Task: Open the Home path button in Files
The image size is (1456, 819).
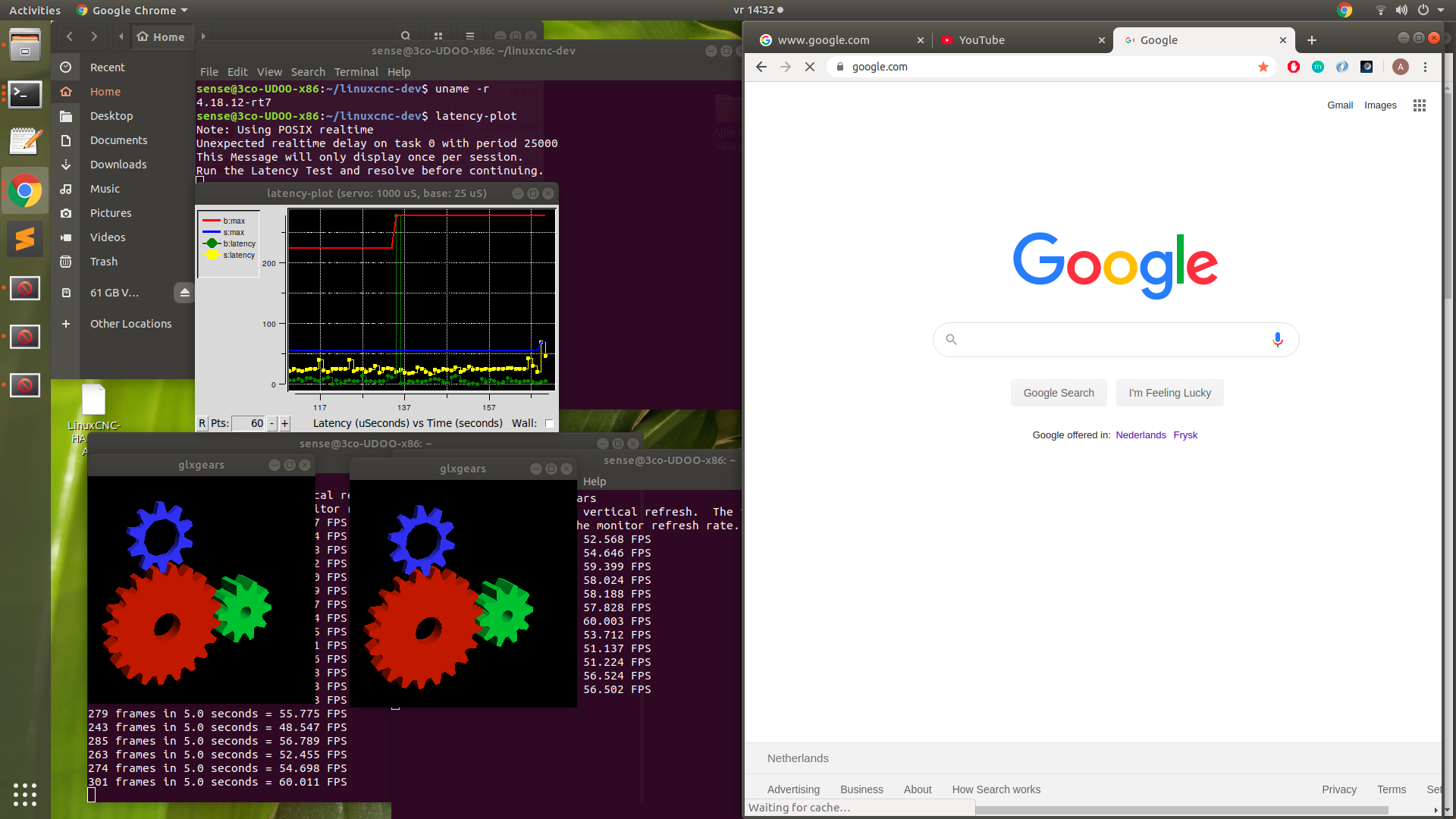Action: click(x=161, y=36)
